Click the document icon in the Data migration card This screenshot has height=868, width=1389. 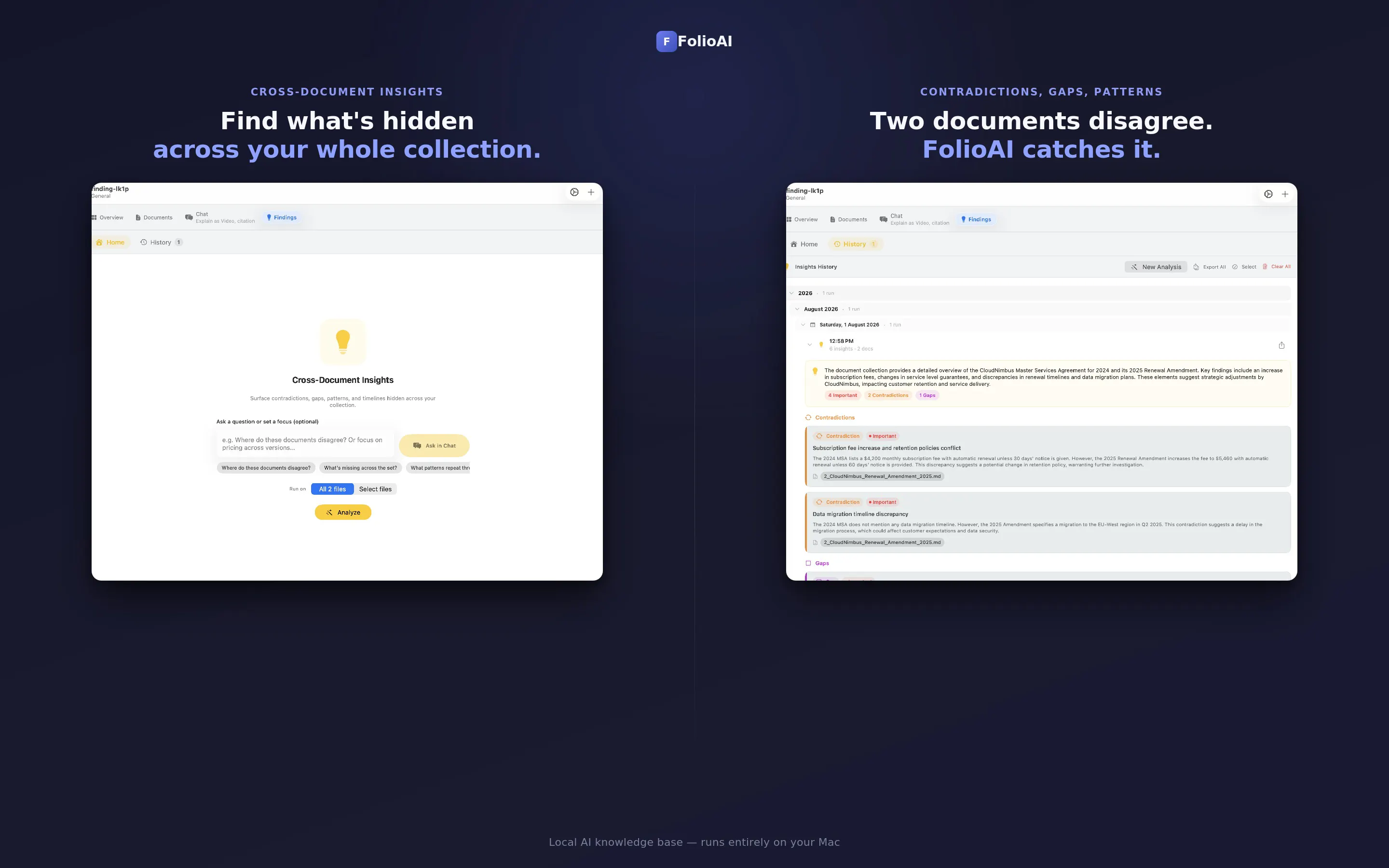[815, 542]
